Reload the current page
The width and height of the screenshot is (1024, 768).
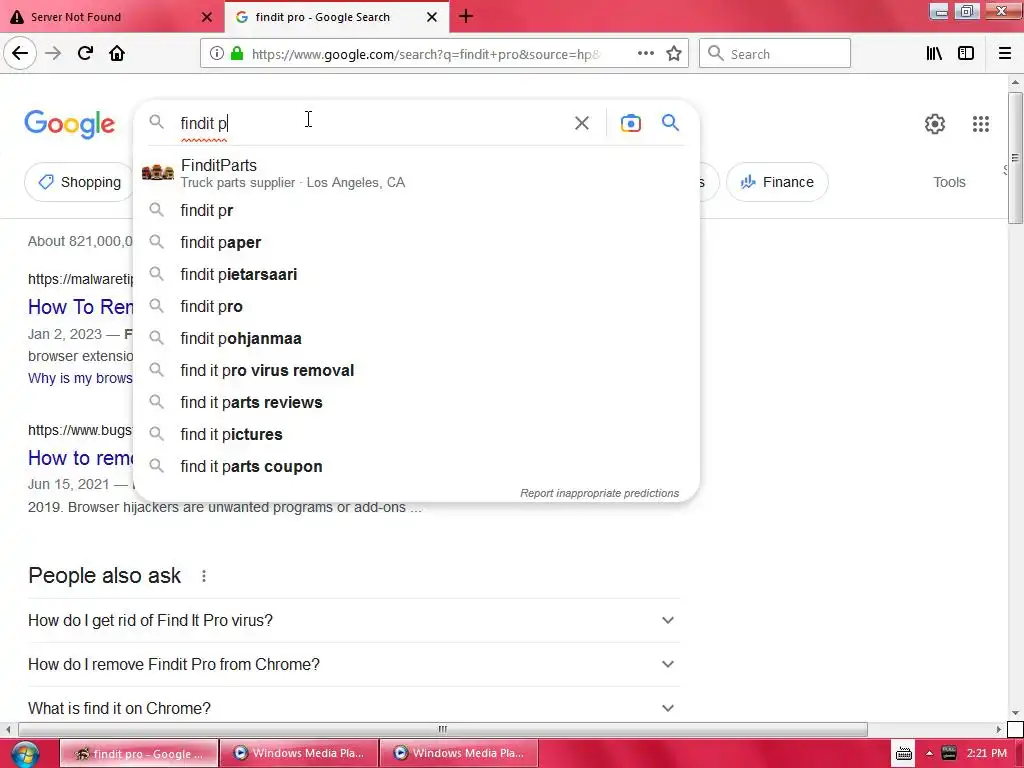[x=85, y=53]
